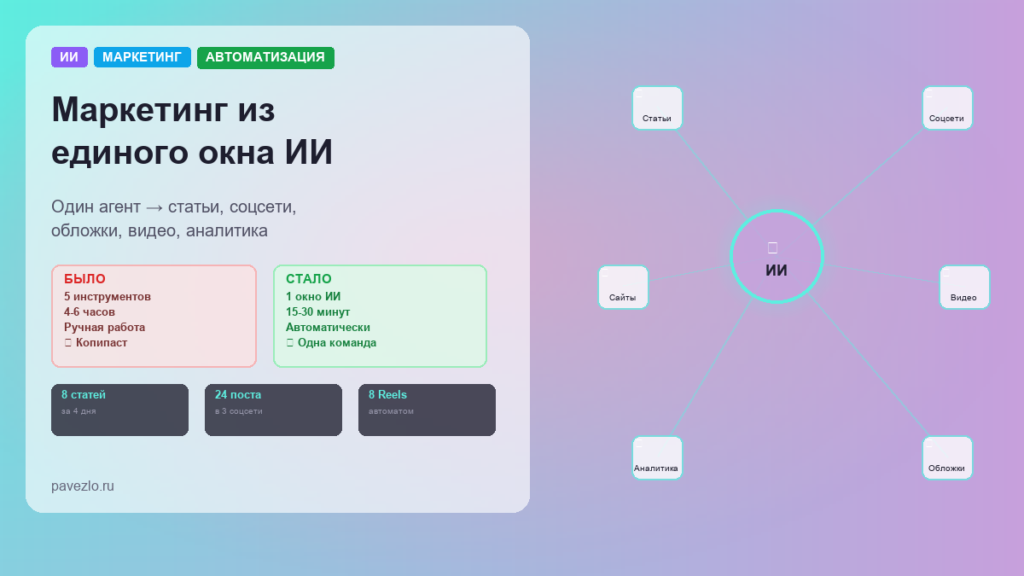Image resolution: width=1024 pixels, height=576 pixels.
Task: Select the heading Маркетинг из единого окна ИИ
Action: [x=192, y=131]
